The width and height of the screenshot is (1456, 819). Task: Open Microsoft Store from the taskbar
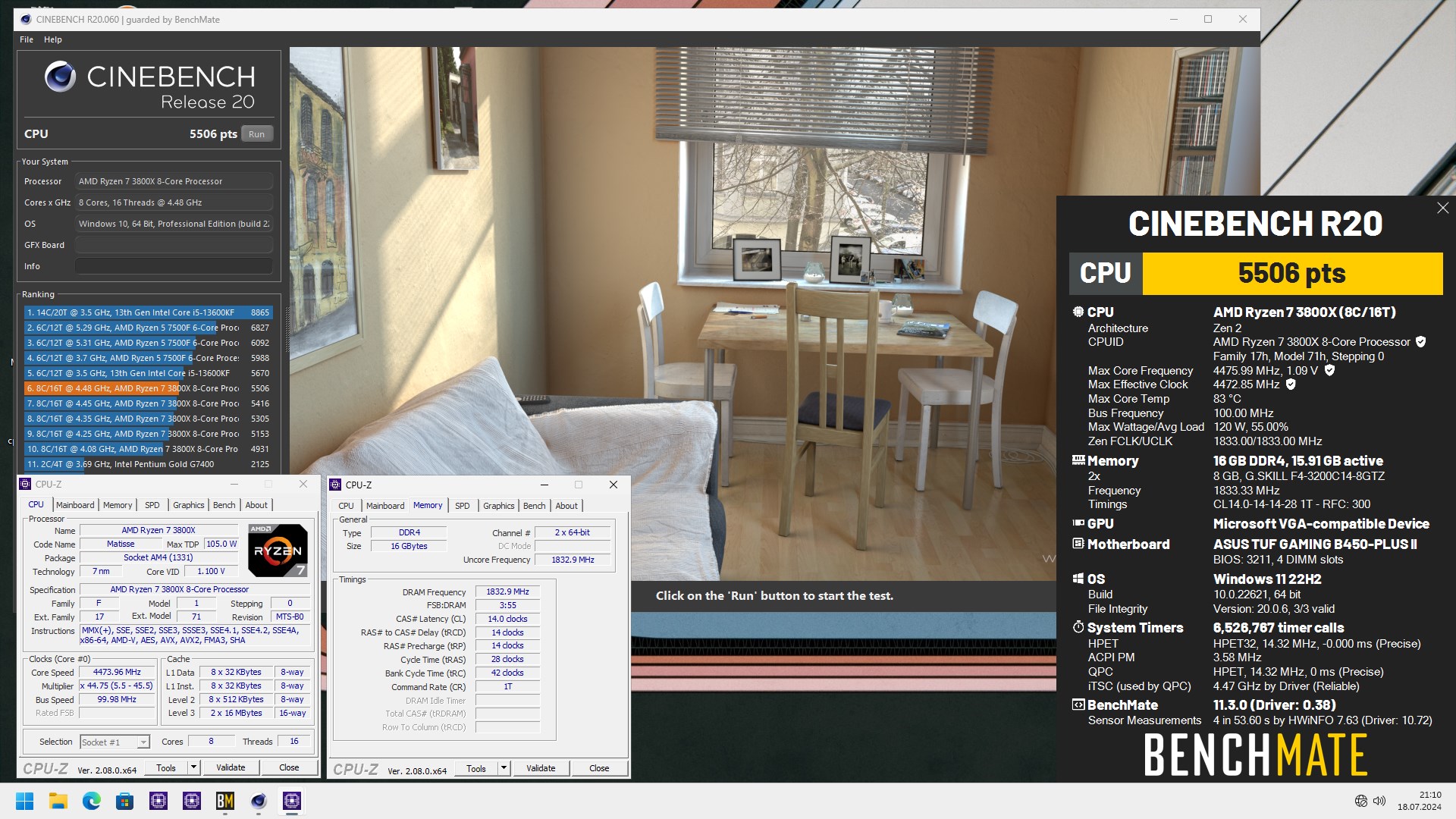click(124, 801)
